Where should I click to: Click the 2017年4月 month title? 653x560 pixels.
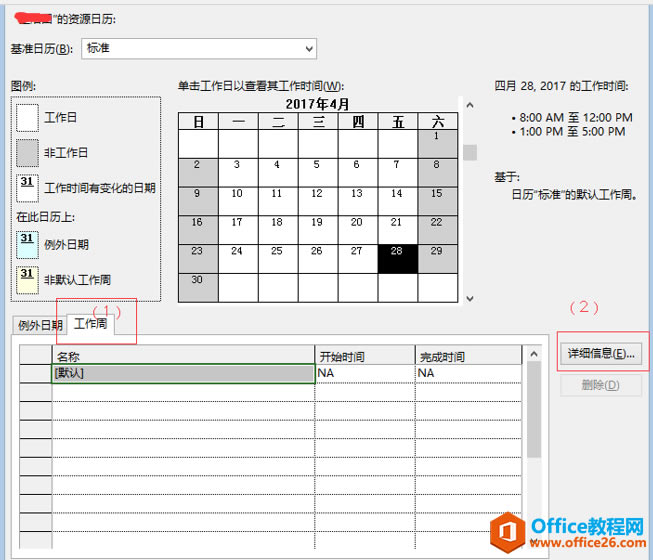pyautogui.click(x=317, y=104)
